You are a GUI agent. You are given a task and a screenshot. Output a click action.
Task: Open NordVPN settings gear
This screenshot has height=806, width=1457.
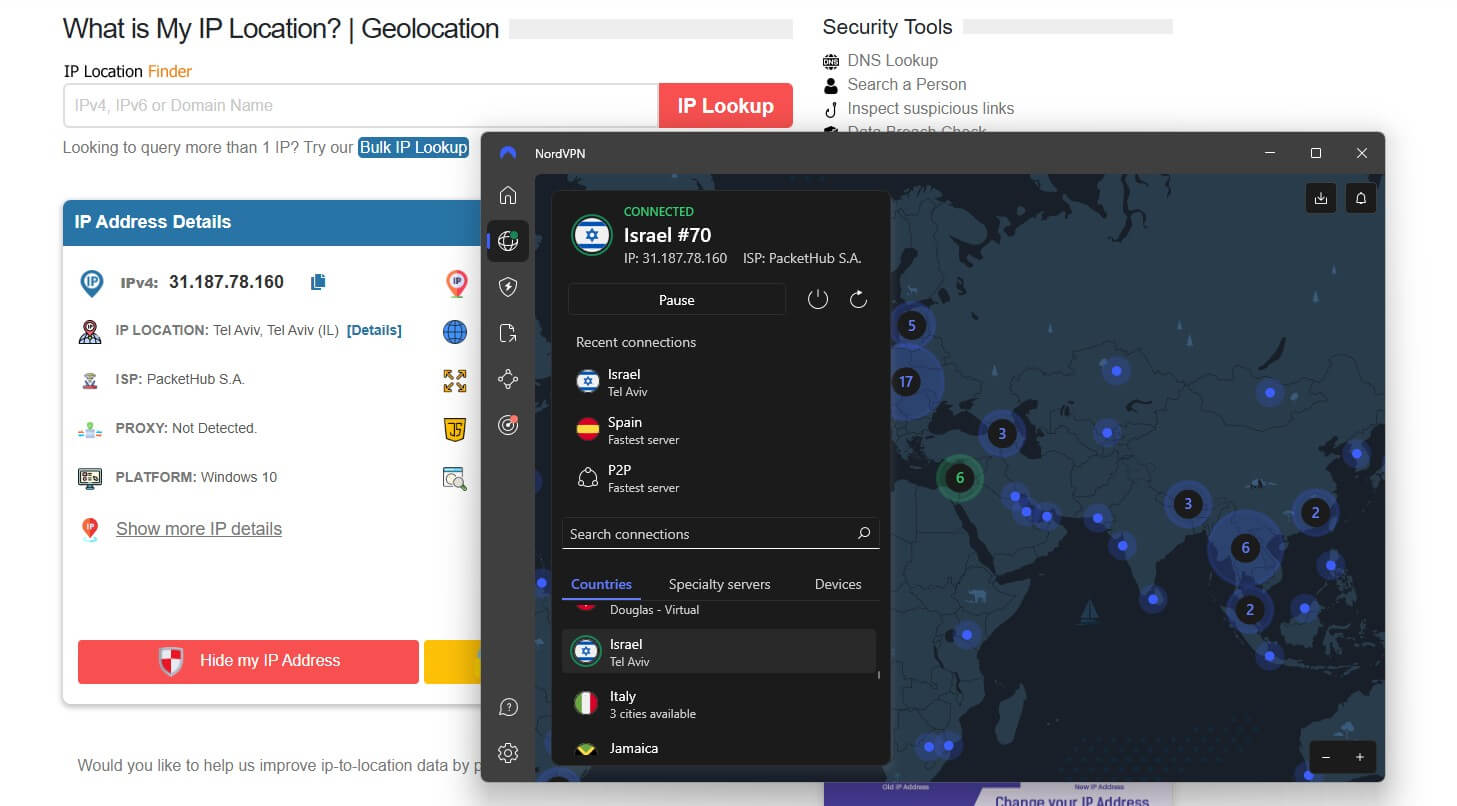coord(508,753)
